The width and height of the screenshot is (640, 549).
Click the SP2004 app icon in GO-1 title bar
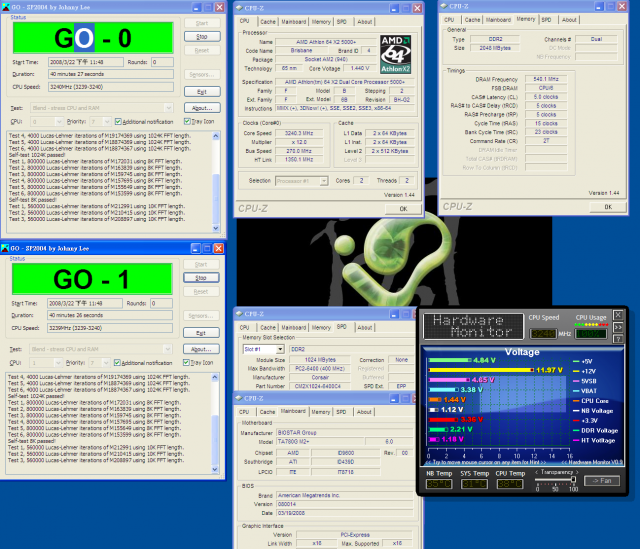click(5, 248)
